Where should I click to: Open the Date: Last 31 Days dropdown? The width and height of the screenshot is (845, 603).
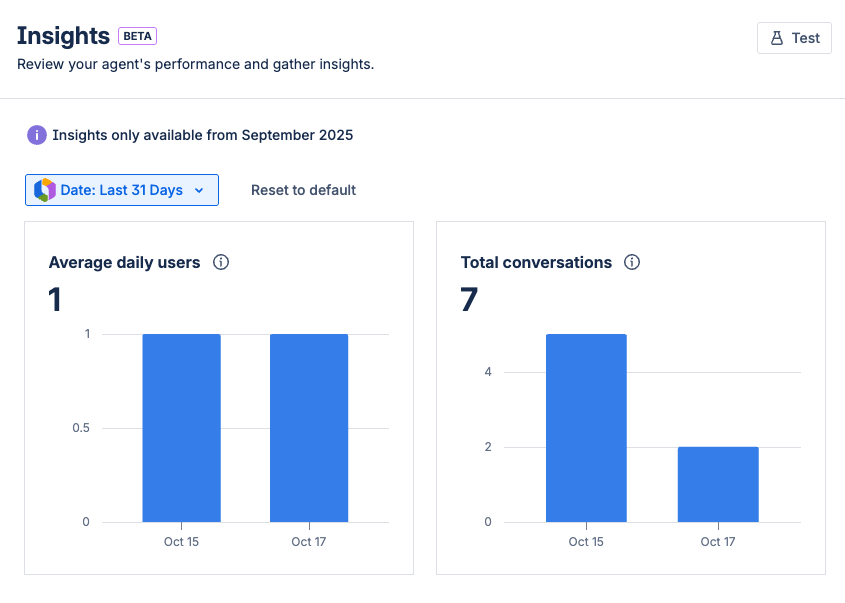121,189
